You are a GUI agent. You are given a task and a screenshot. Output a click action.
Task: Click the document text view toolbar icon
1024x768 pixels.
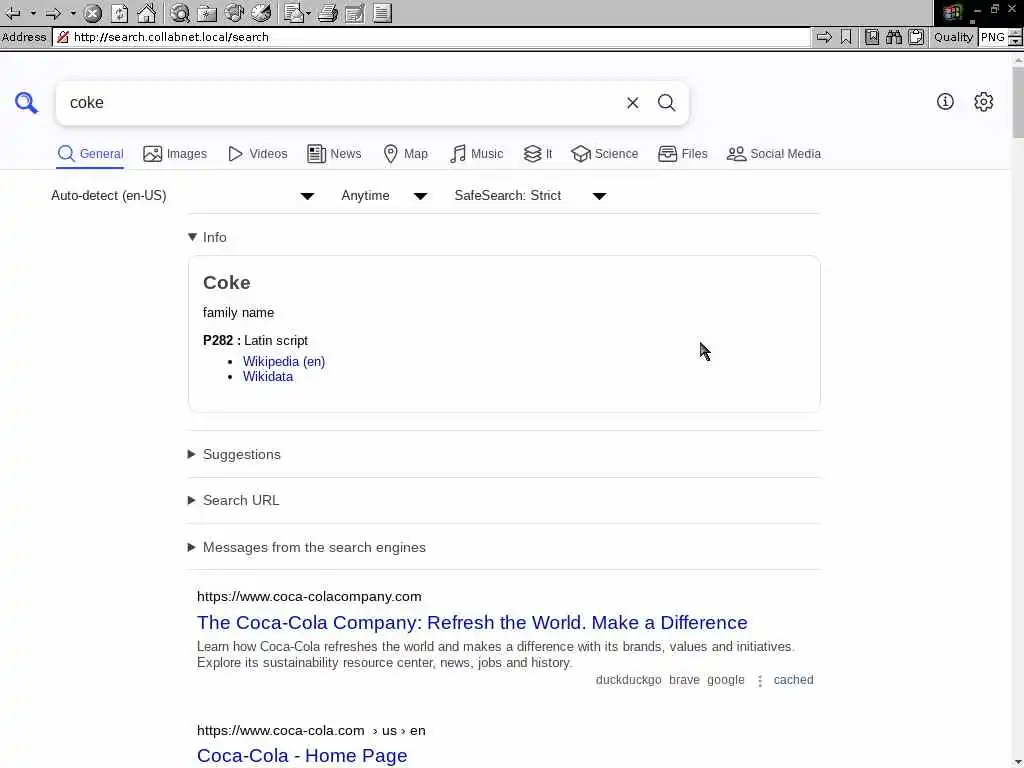click(383, 13)
